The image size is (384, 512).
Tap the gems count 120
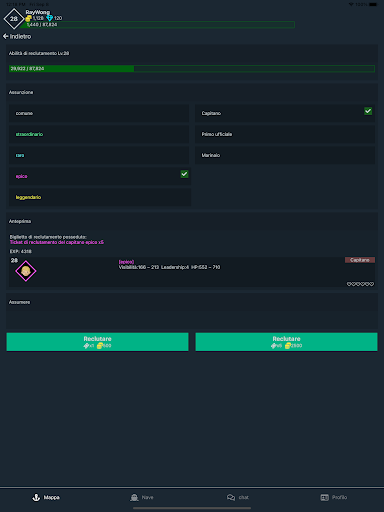coord(58,18)
